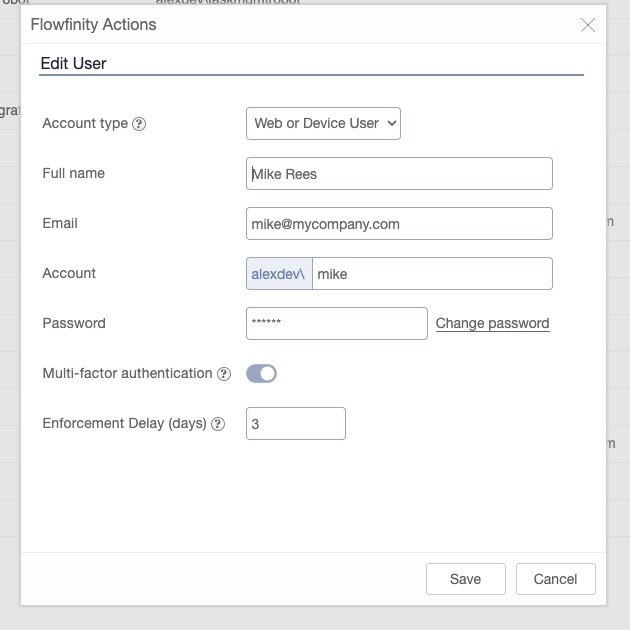Click the Edit User heading
The image size is (630, 630).
click(x=74, y=63)
